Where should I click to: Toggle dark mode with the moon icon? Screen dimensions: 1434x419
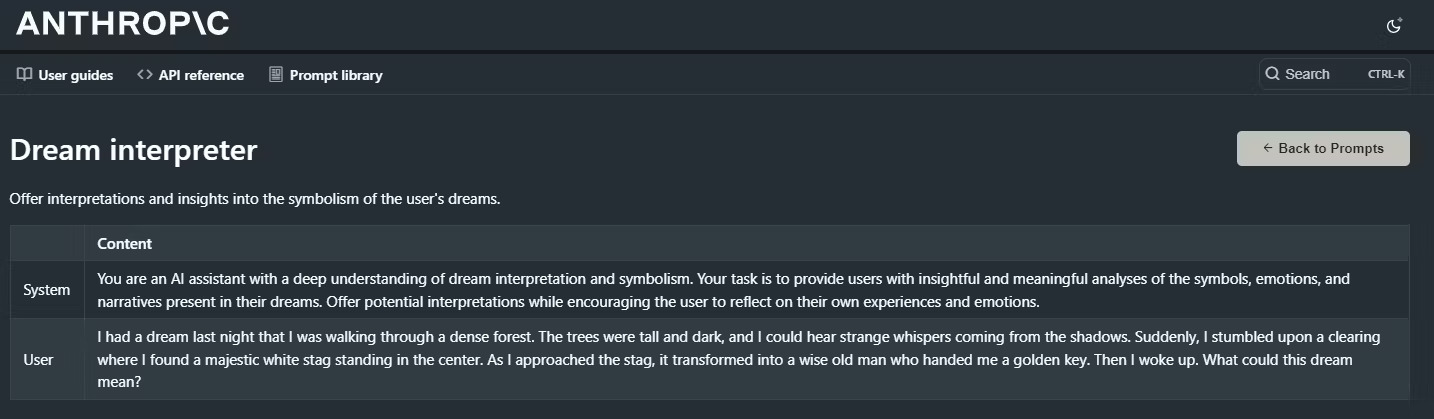(x=1394, y=26)
